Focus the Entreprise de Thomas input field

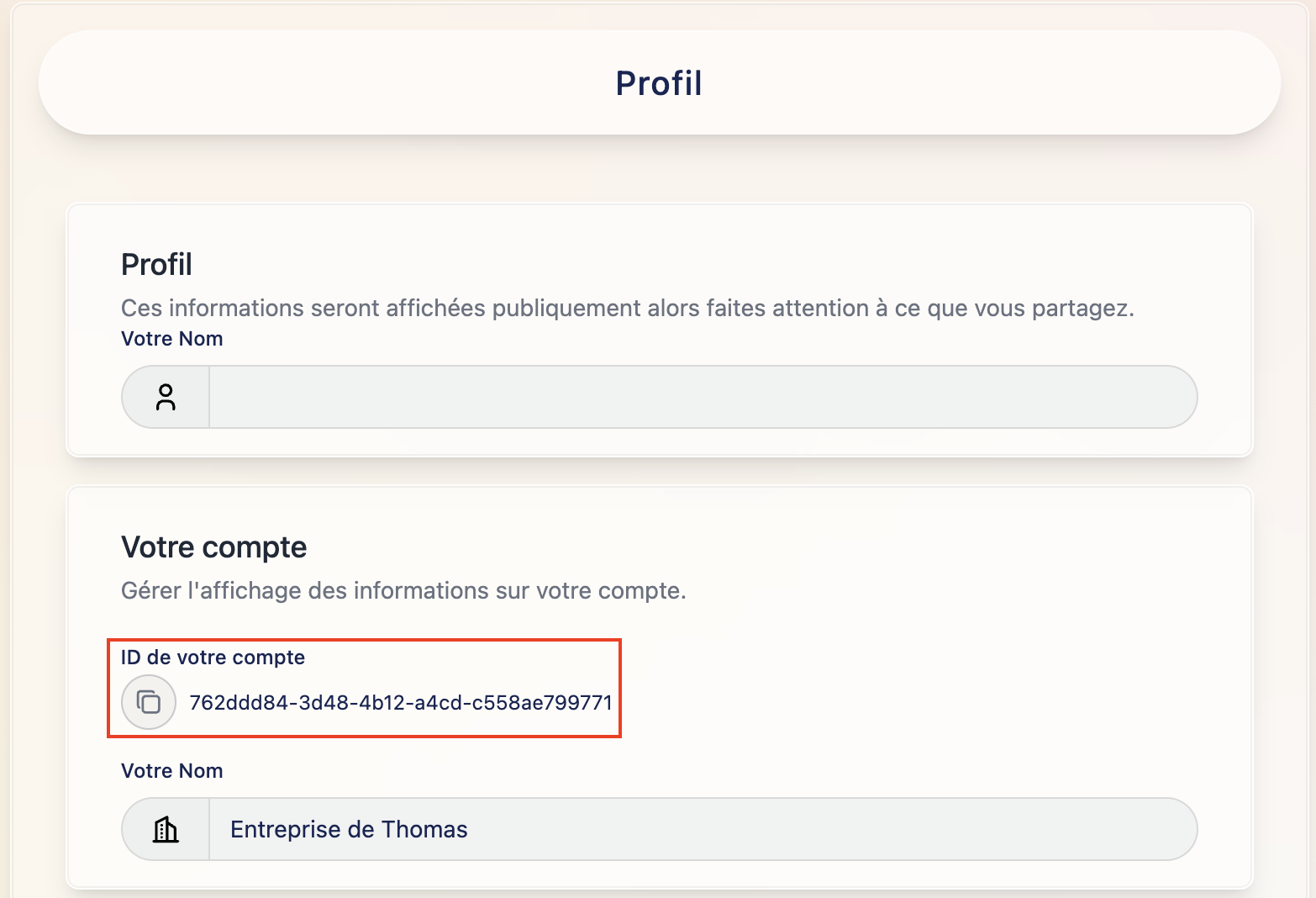pos(702,830)
